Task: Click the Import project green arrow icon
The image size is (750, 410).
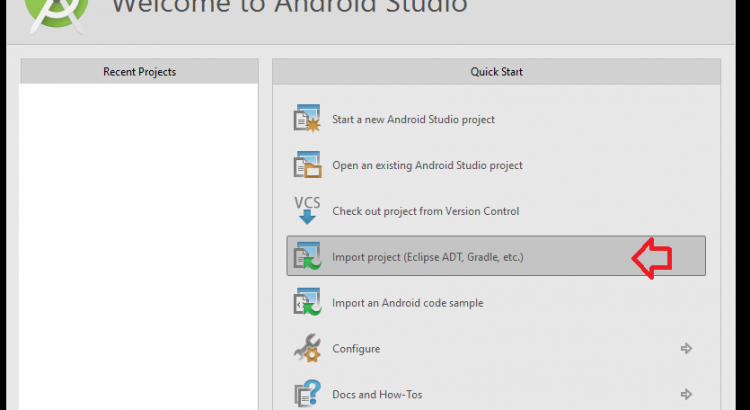Action: click(x=306, y=257)
